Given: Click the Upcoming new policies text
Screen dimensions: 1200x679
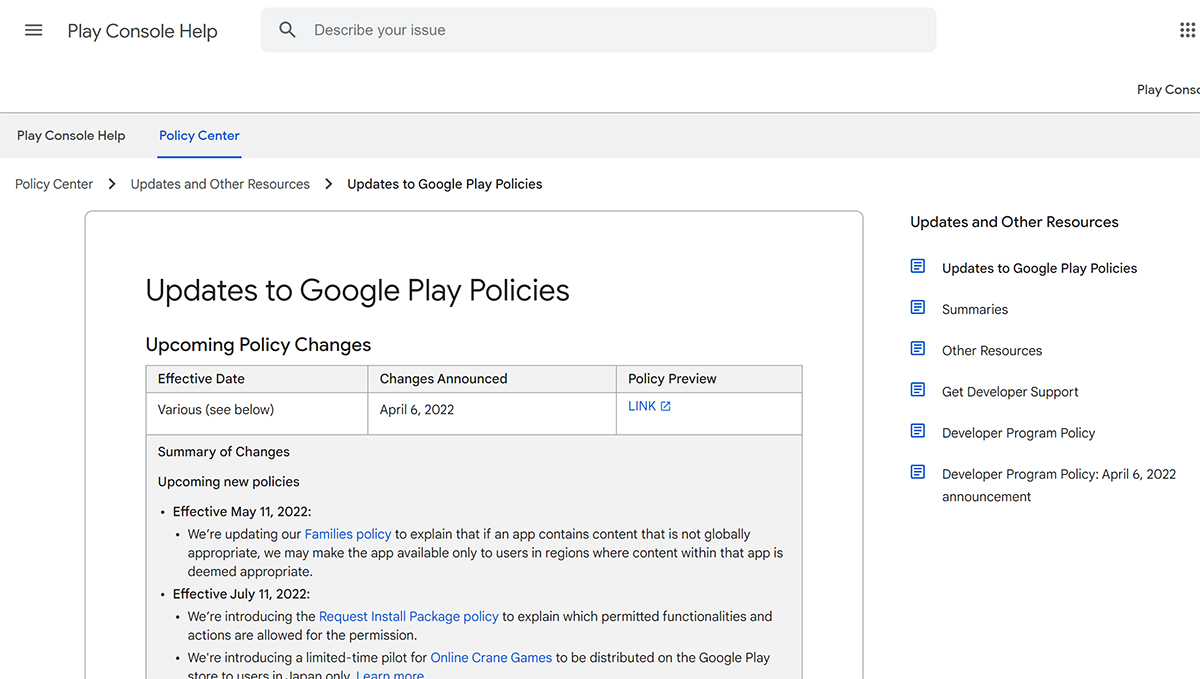Looking at the screenshot, I should click(229, 481).
